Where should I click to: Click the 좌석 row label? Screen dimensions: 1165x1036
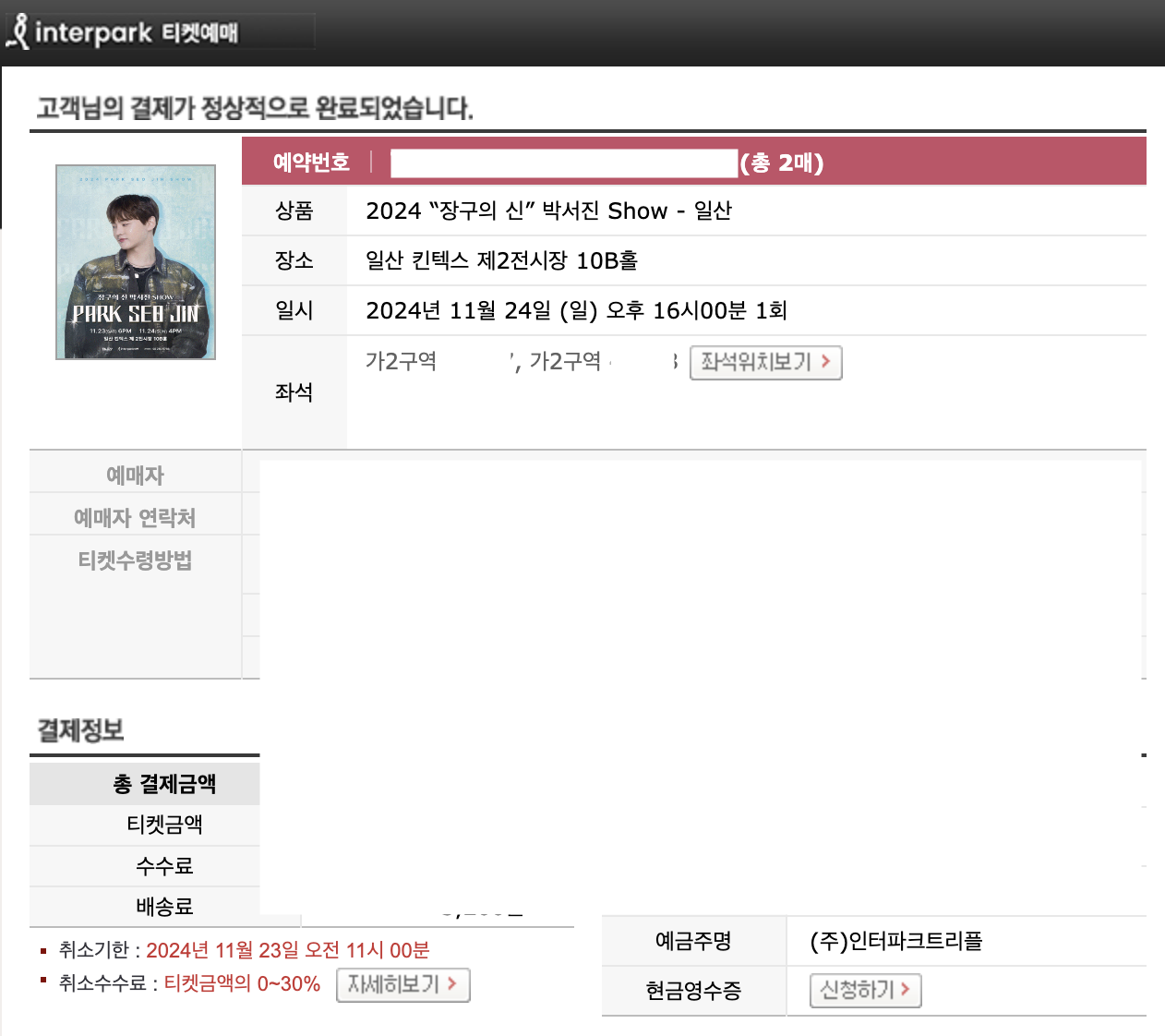(x=294, y=392)
